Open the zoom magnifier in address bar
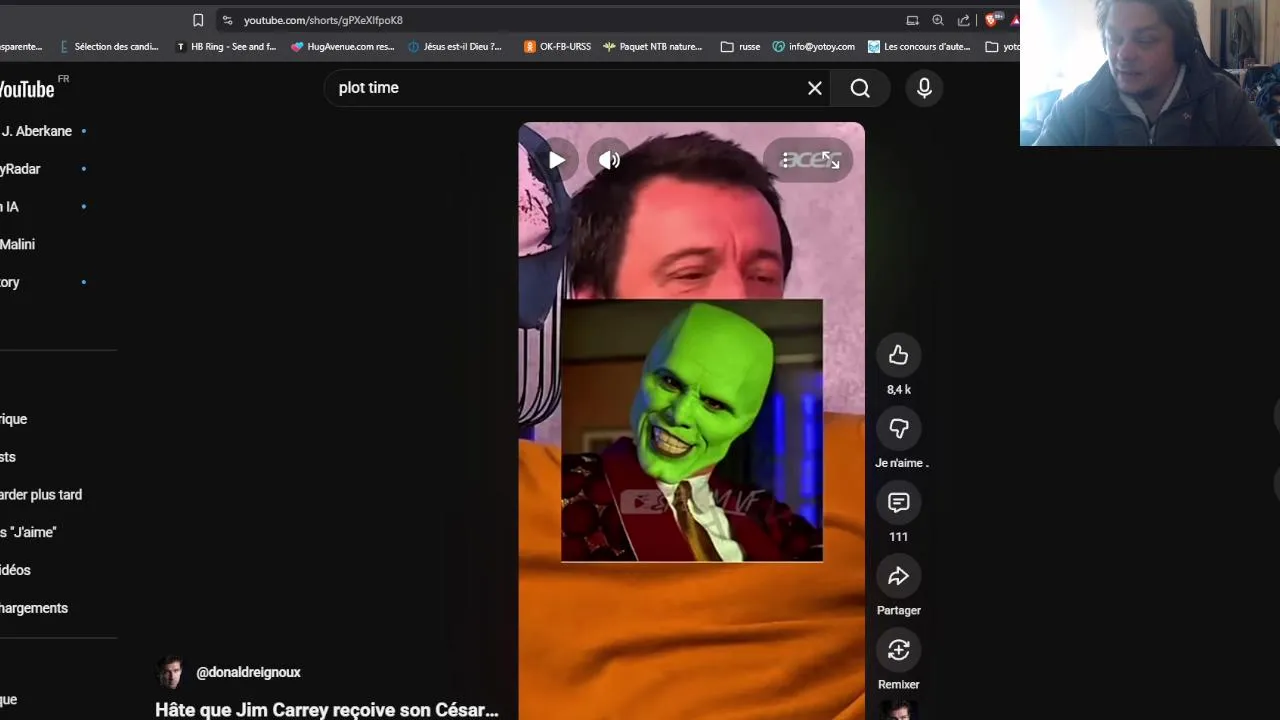Viewport: 1280px width, 720px height. [938, 20]
